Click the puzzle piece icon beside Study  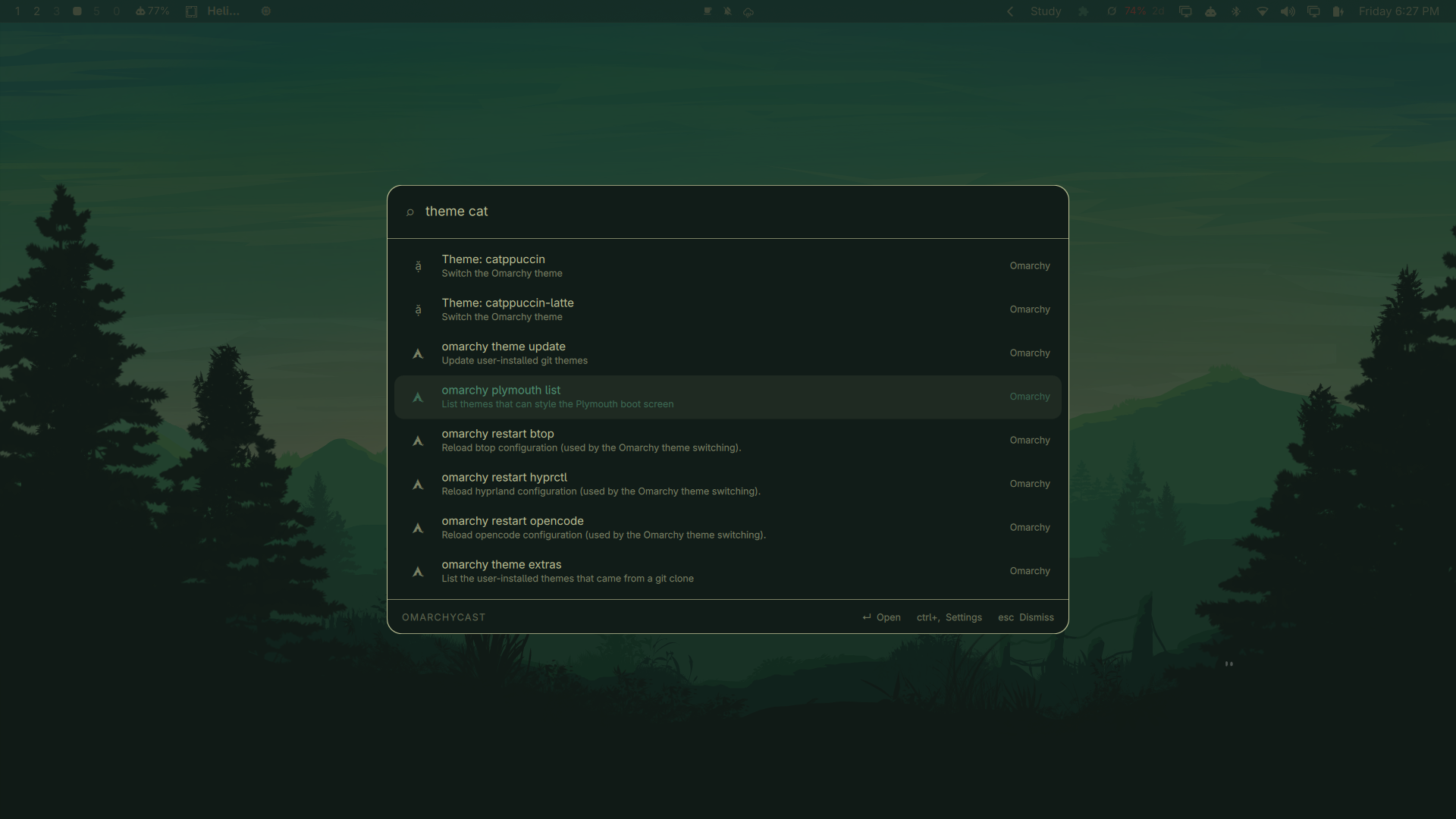pyautogui.click(x=1083, y=11)
